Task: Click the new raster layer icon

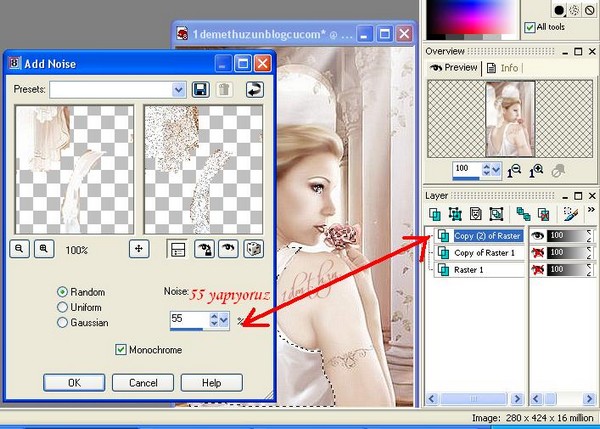Action: tap(436, 213)
